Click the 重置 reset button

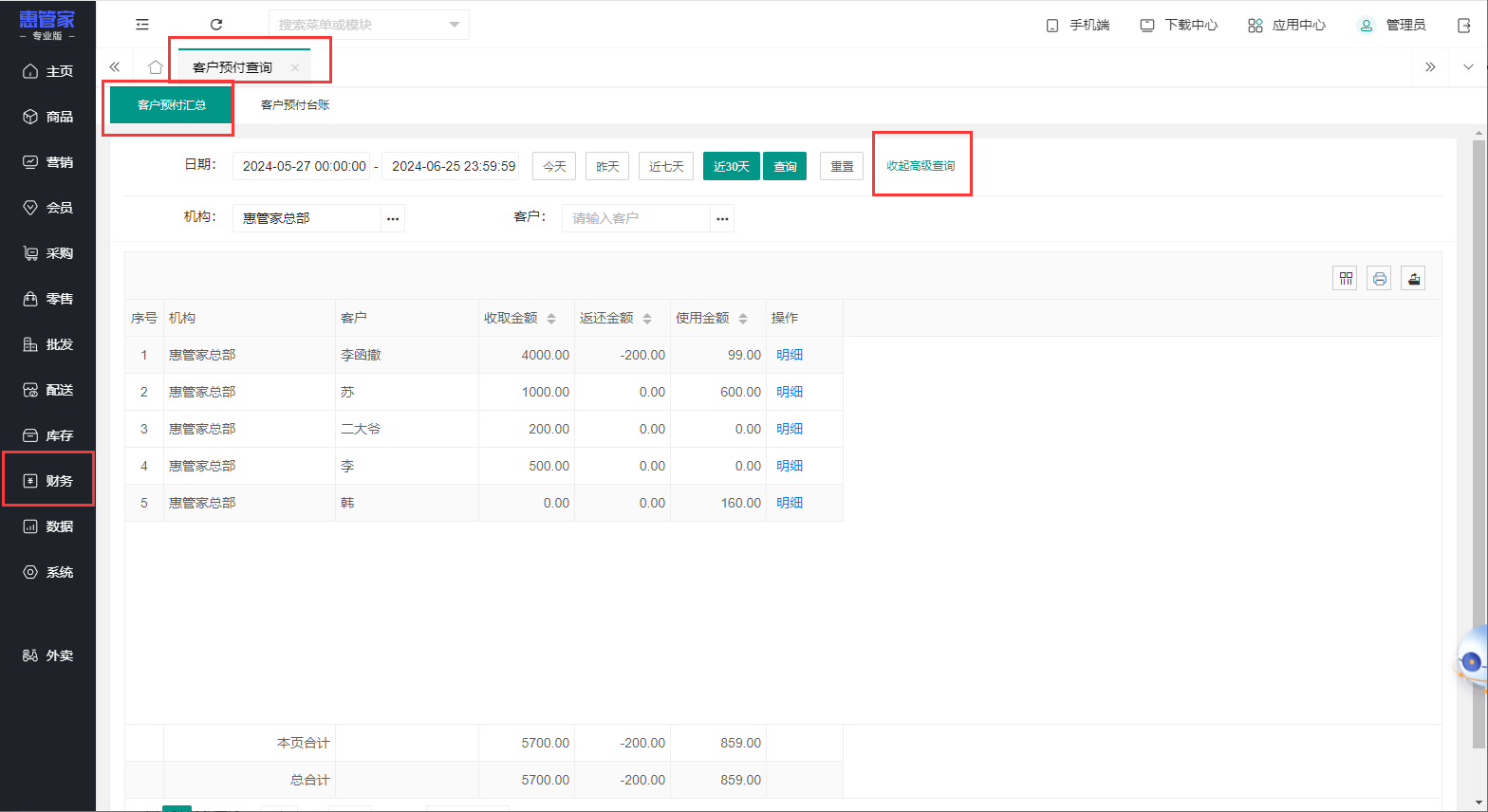point(842,166)
